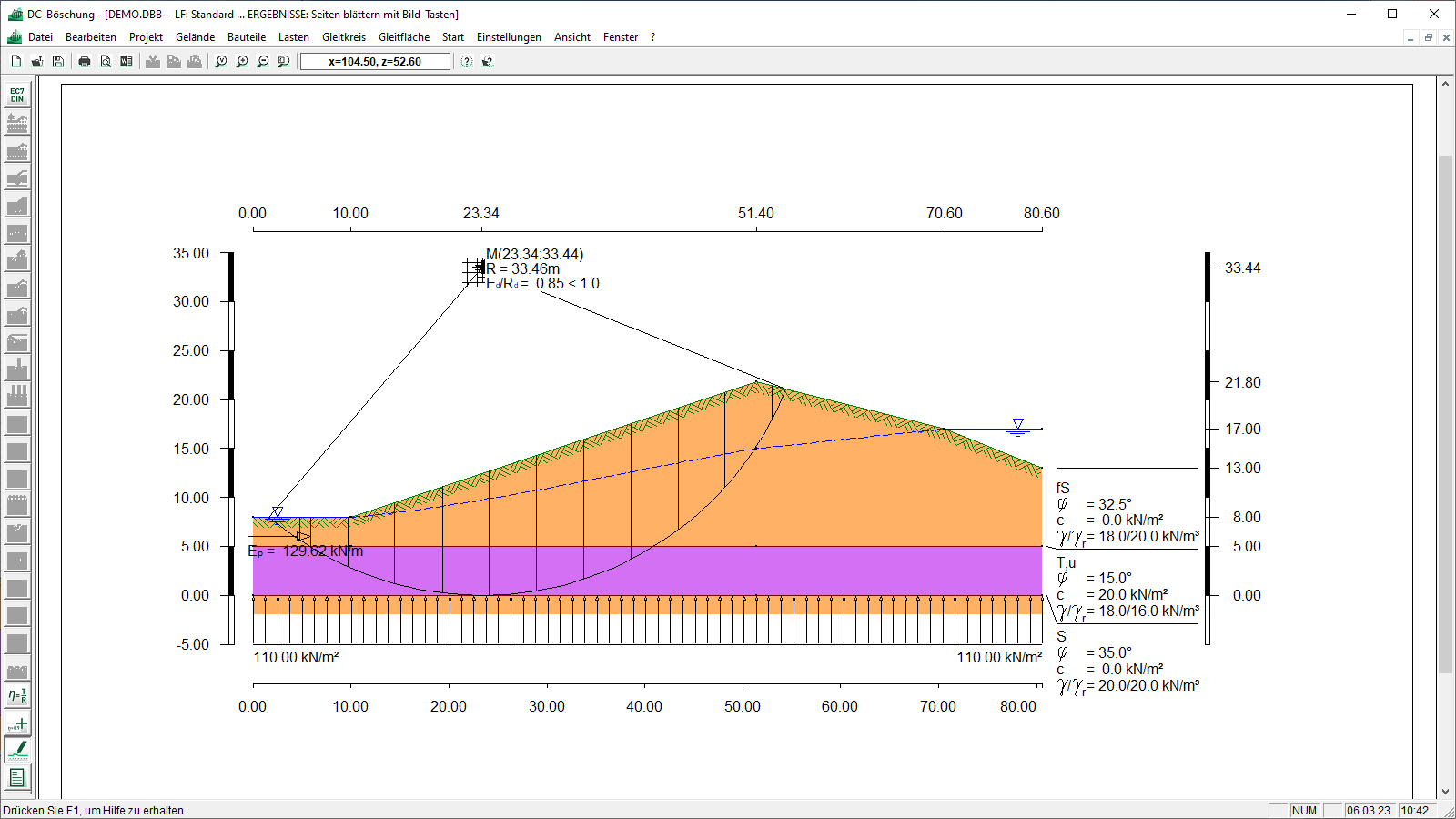Click the vertical scrollbar down arrow
1456x819 pixels.
(x=1445, y=792)
